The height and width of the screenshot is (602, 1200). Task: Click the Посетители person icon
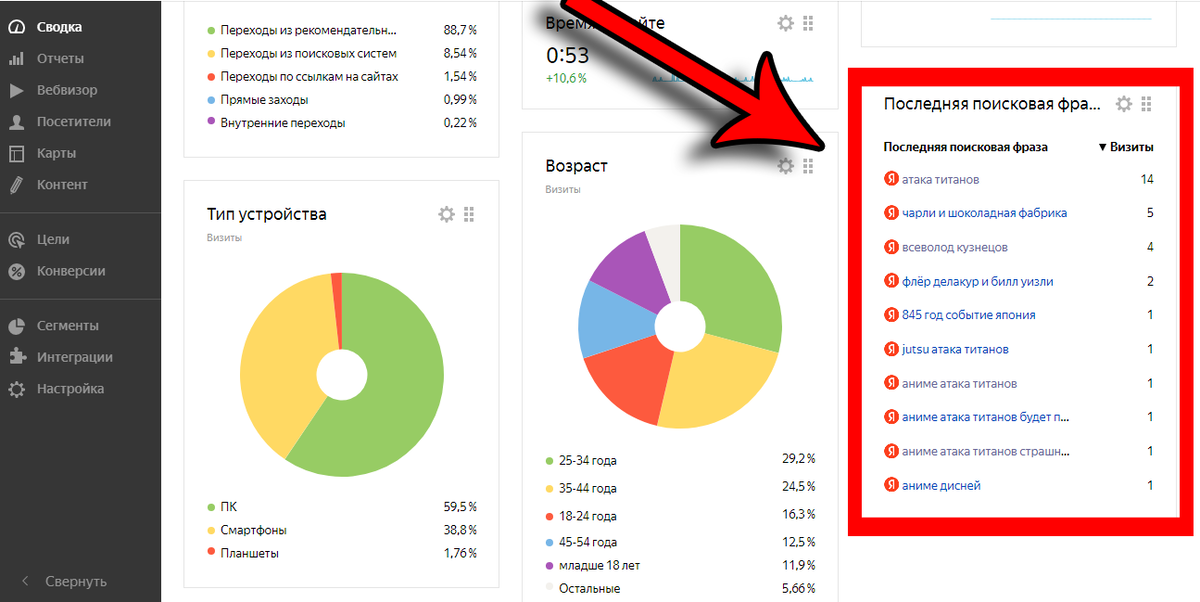16,122
